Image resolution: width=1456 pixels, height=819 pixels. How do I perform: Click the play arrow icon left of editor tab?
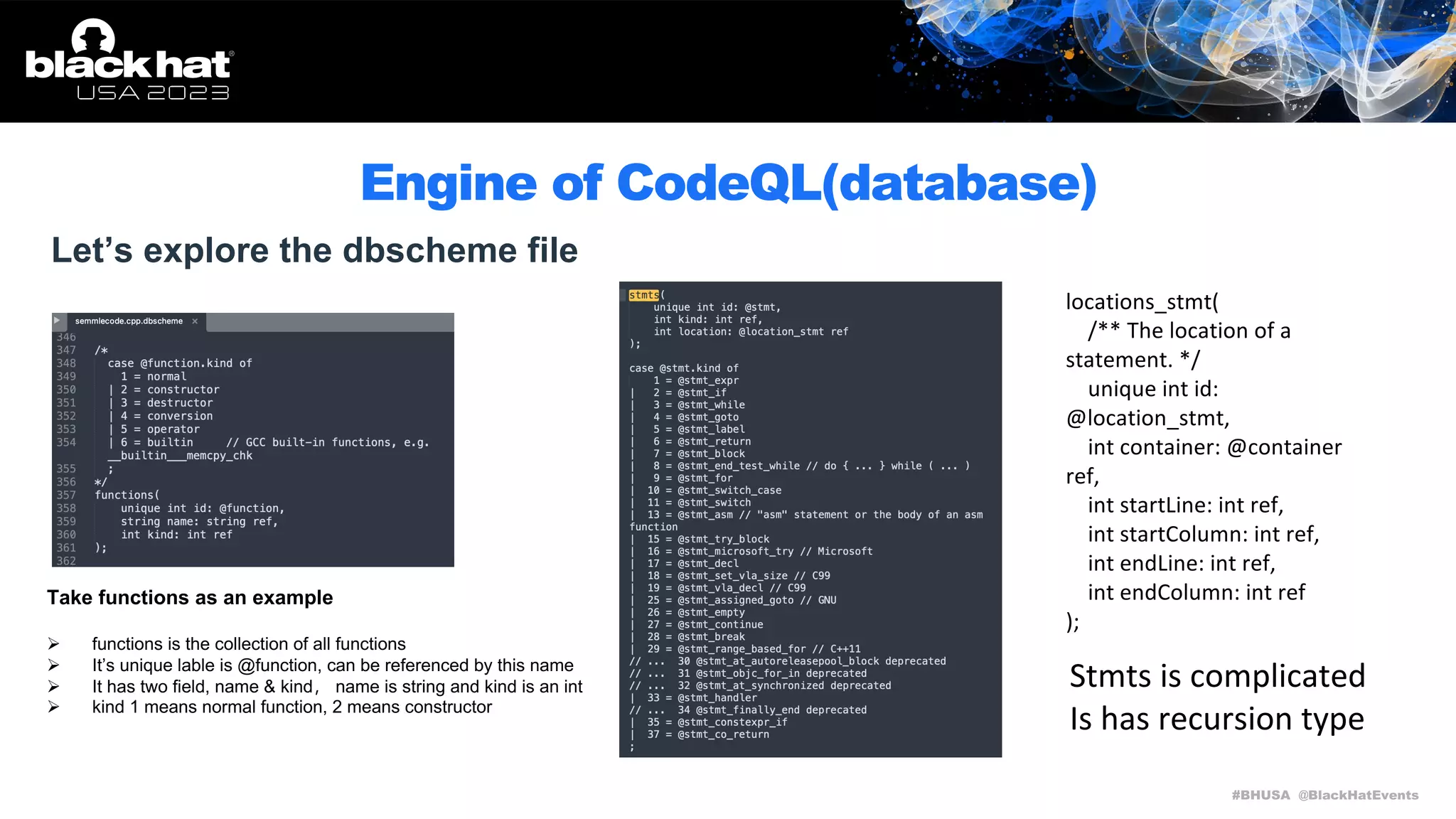pos(57,321)
